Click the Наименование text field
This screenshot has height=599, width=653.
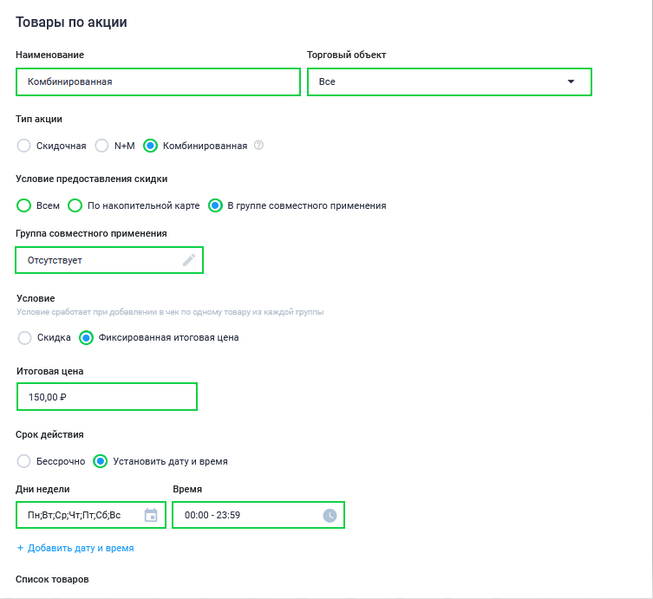(x=158, y=82)
